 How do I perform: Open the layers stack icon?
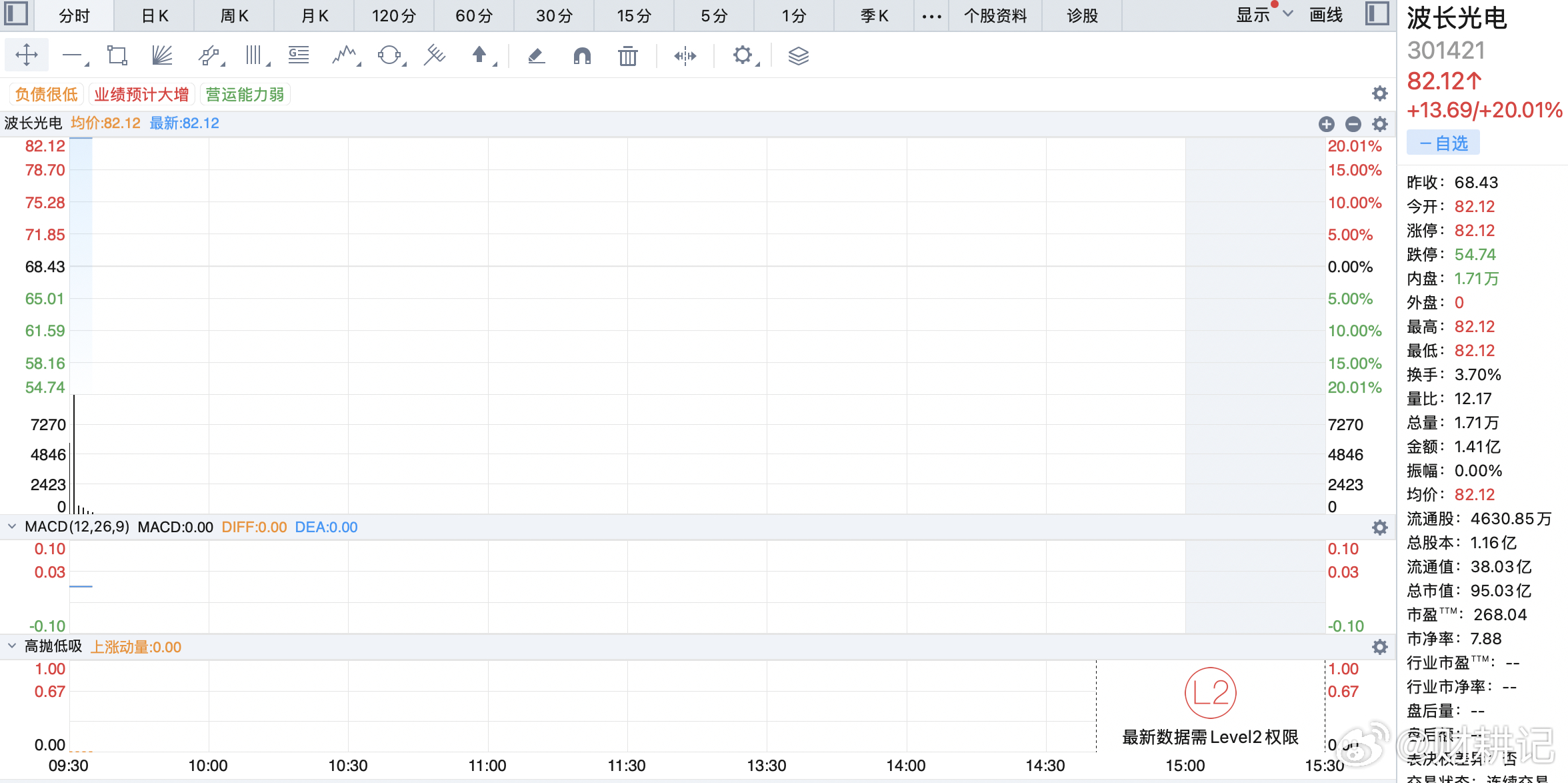click(798, 55)
